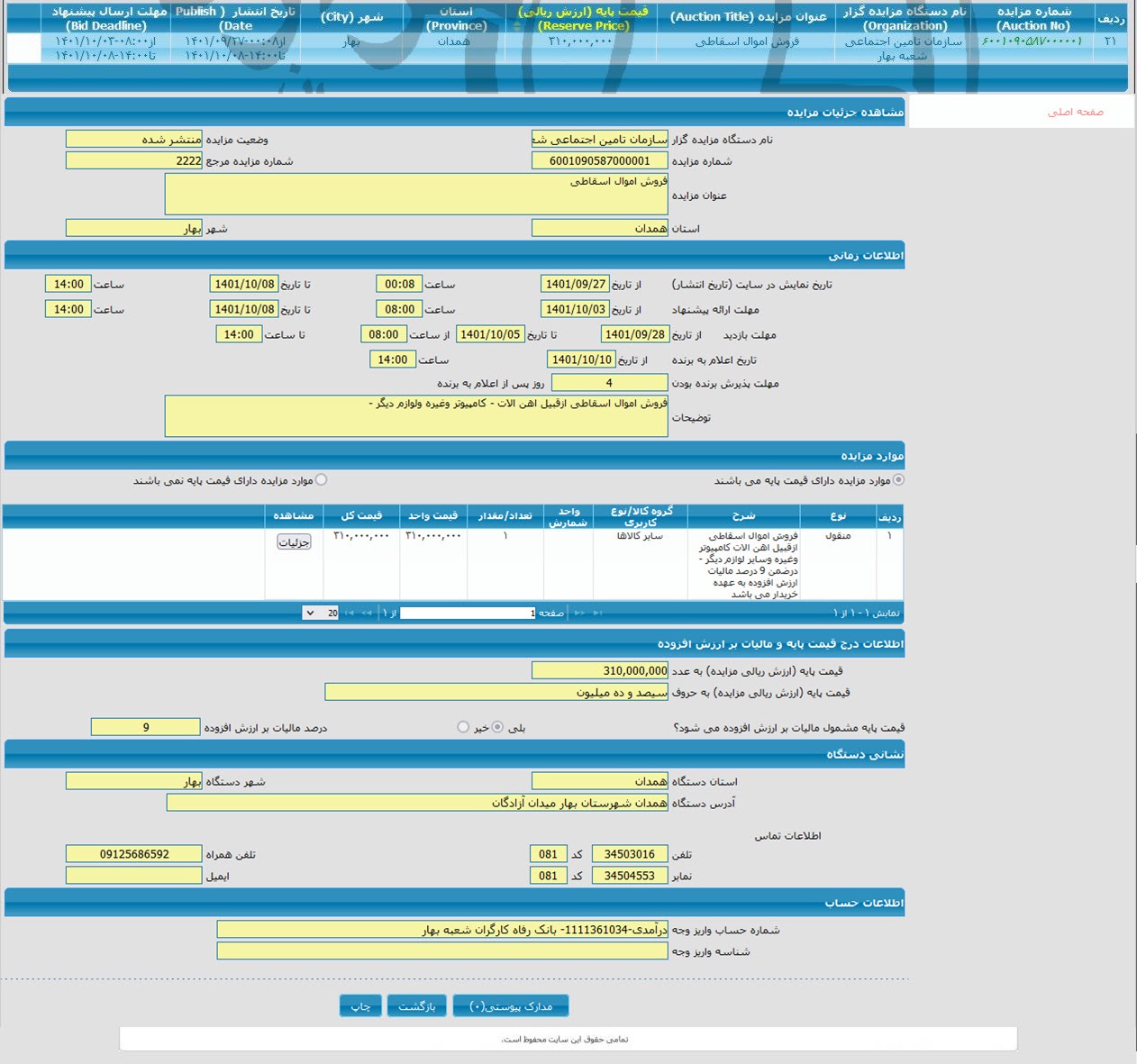Click the VAT percentage field showing 9
This screenshot has width=1137, height=1064.
click(145, 727)
